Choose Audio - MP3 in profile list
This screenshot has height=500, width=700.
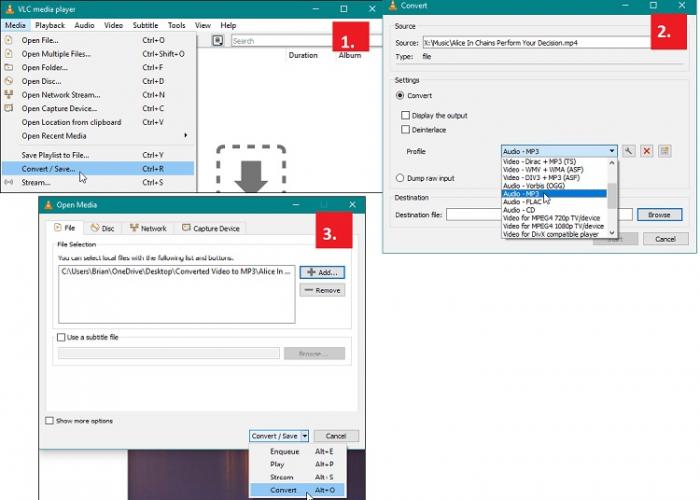pyautogui.click(x=554, y=194)
